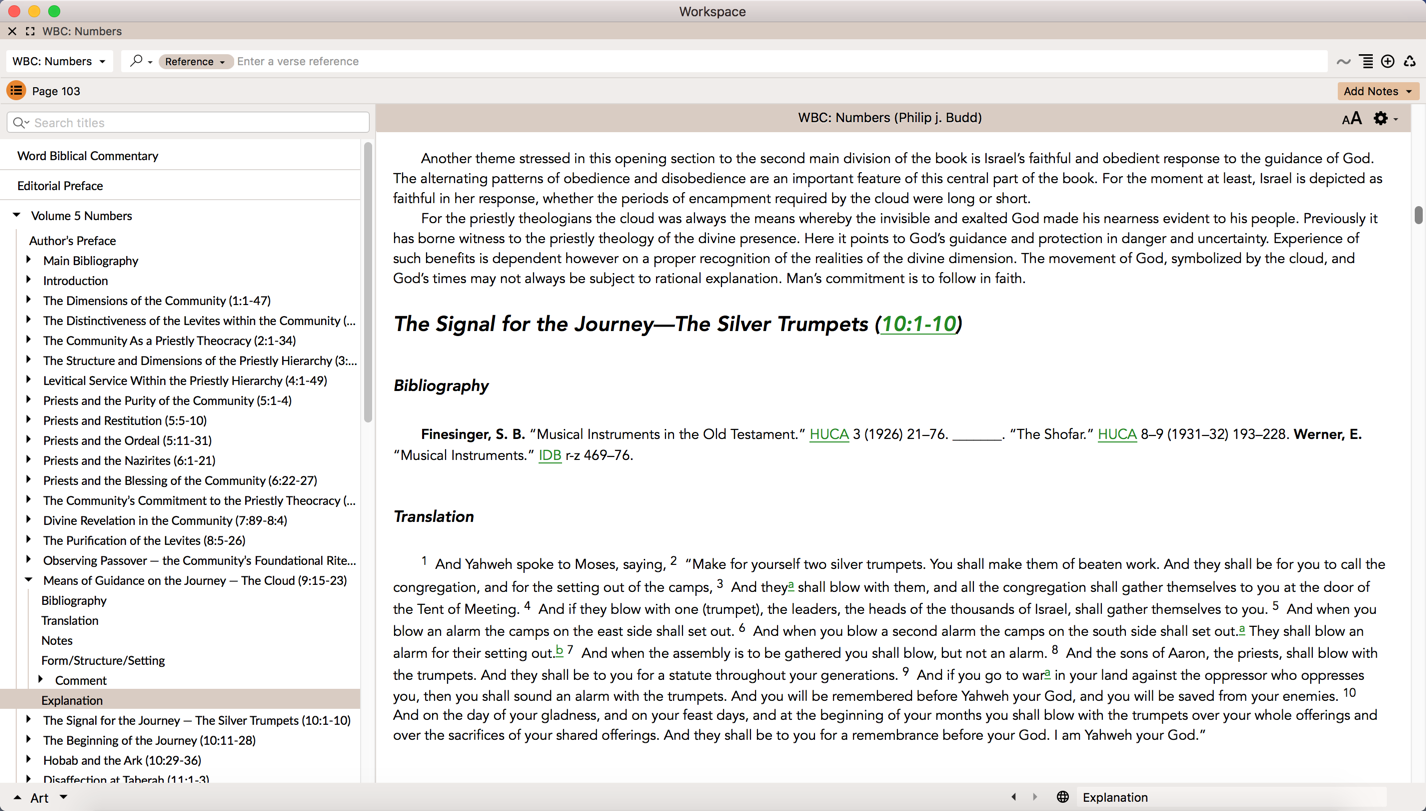
Task: Click the tilde icon in the toolbar
Action: (1343, 62)
